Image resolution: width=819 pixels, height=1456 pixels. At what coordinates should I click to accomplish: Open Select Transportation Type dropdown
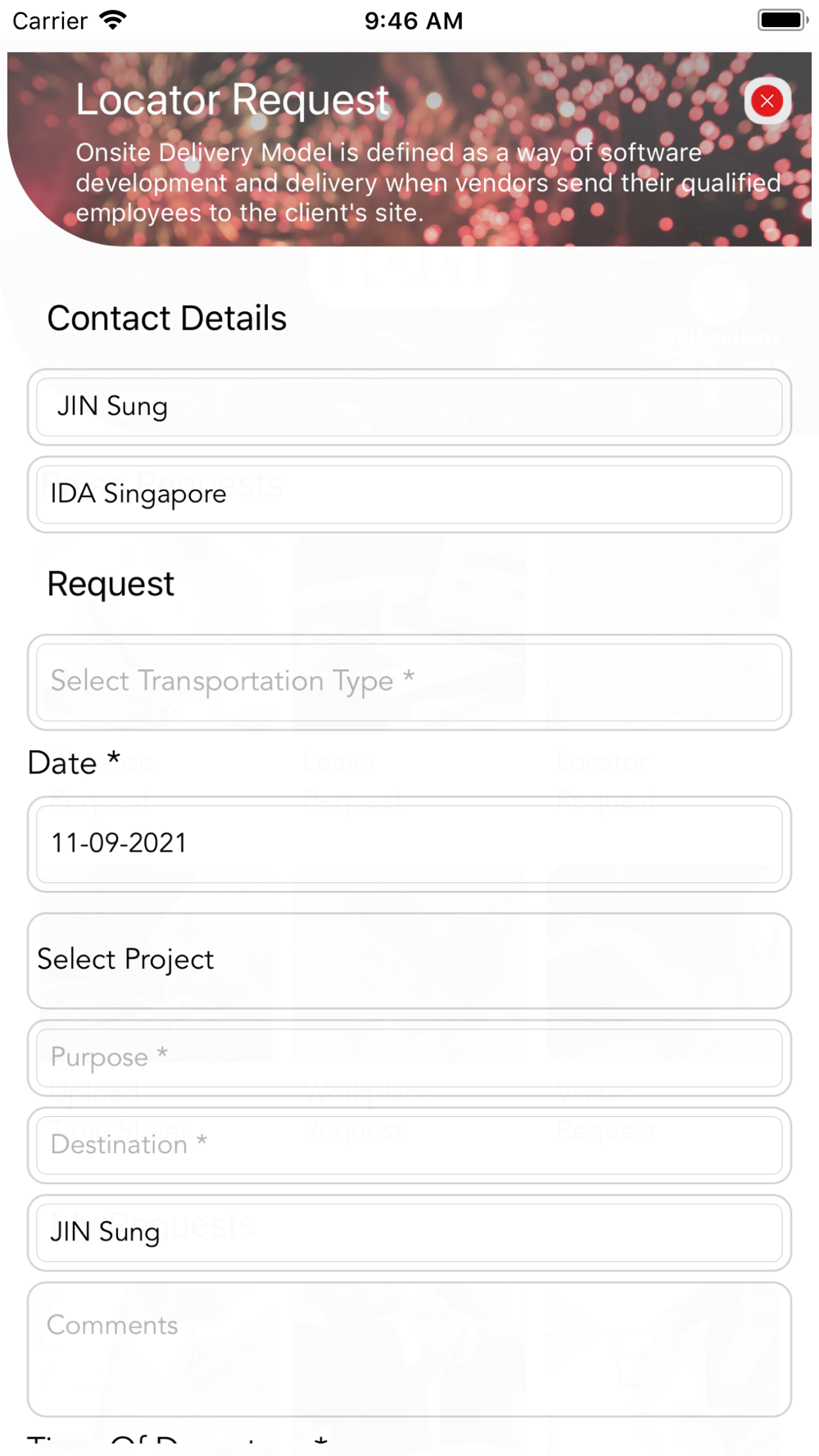pyautogui.click(x=409, y=682)
